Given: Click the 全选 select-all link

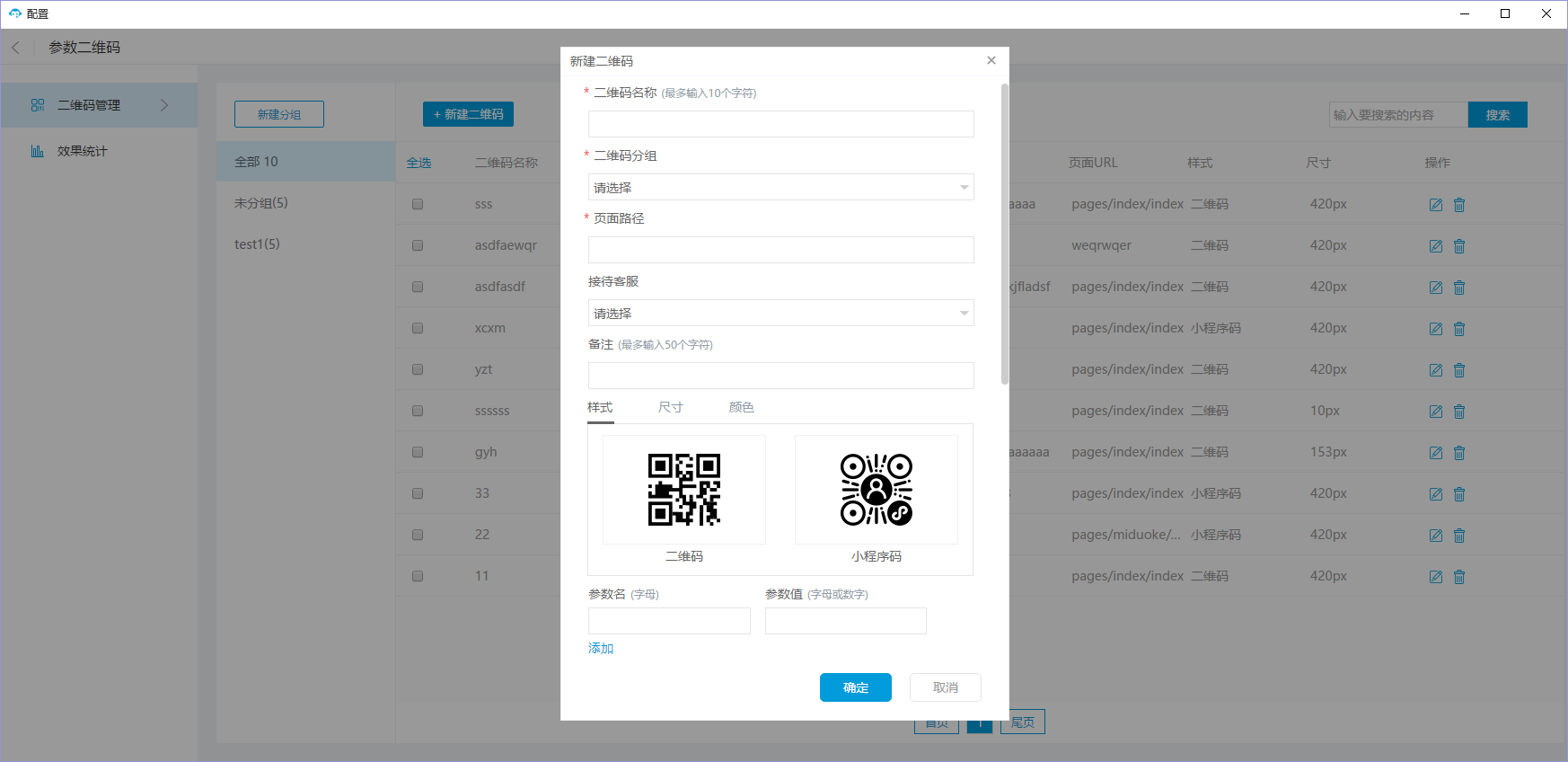Looking at the screenshot, I should coord(418,163).
